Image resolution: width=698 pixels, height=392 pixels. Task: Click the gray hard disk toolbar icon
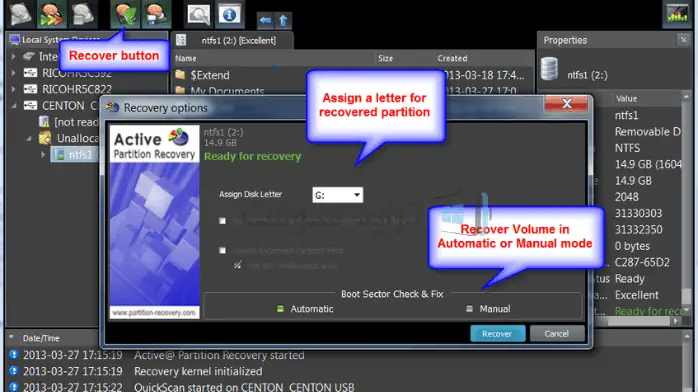point(20,14)
